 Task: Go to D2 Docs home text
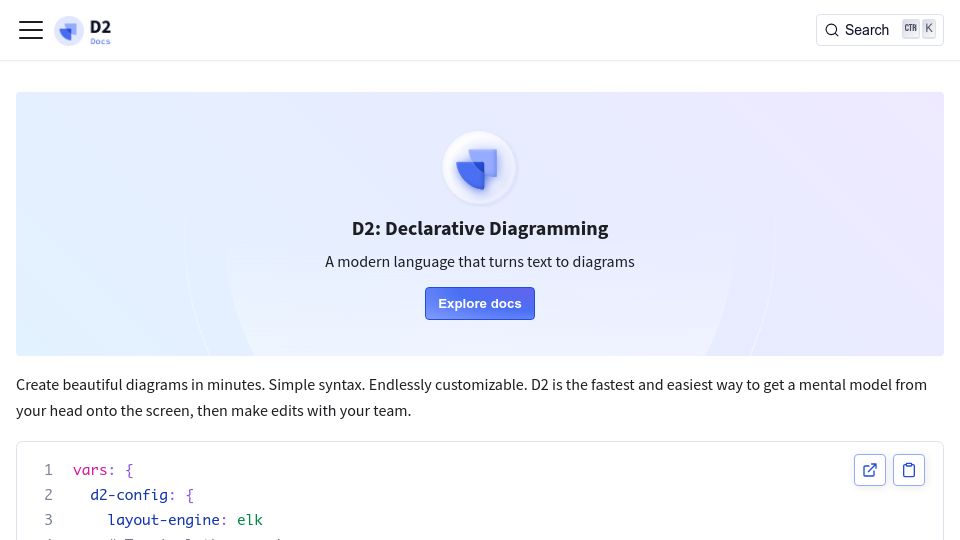tap(100, 31)
